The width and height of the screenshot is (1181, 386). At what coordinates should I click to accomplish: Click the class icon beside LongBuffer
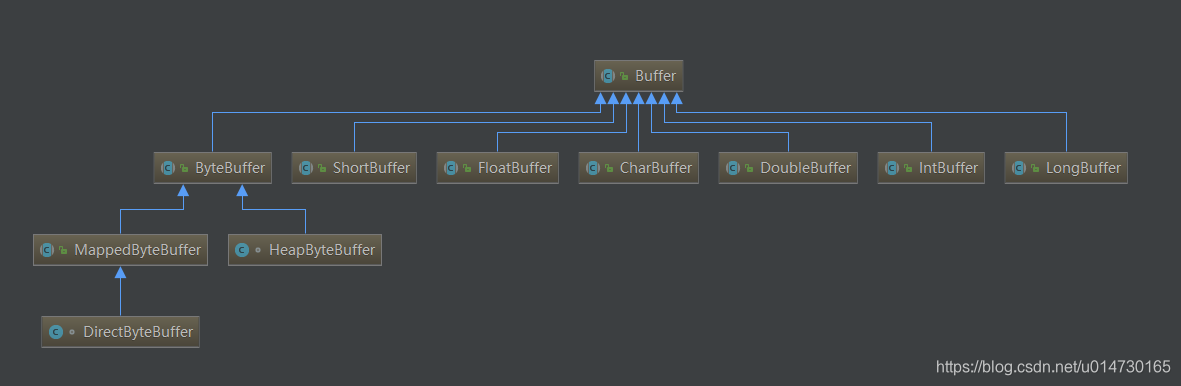1019,168
